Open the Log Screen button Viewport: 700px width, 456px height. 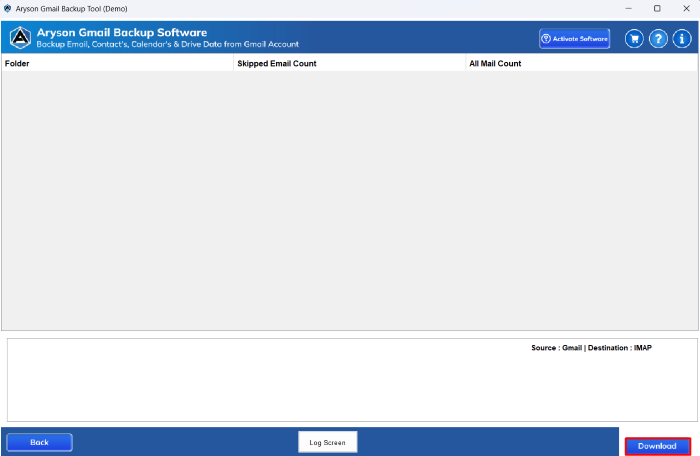click(328, 442)
